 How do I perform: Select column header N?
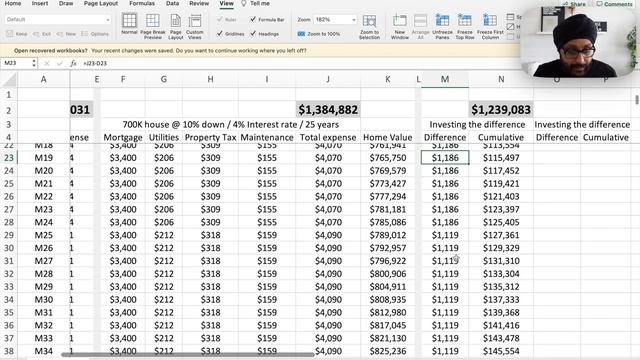coord(501,79)
